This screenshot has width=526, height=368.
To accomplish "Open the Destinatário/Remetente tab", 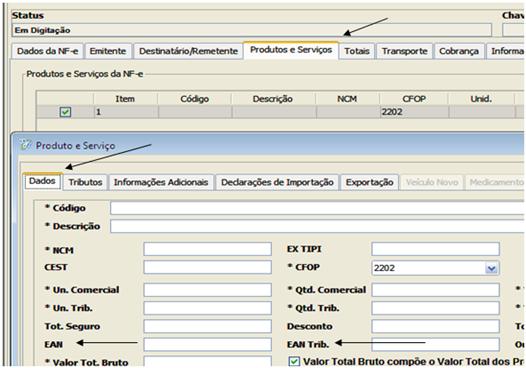I will (188, 51).
